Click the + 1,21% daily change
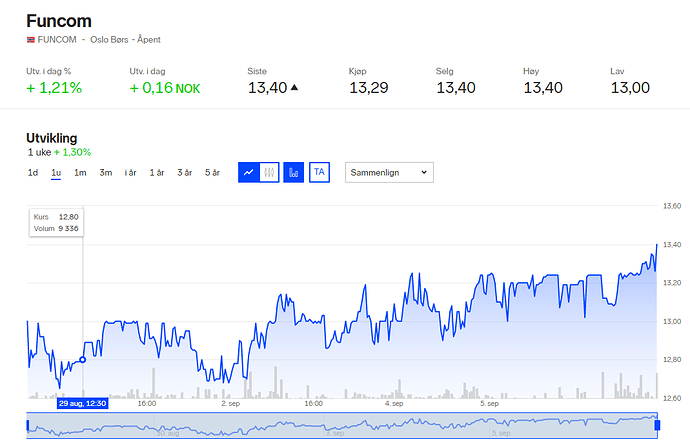This screenshot has width=690, height=444. tap(54, 88)
